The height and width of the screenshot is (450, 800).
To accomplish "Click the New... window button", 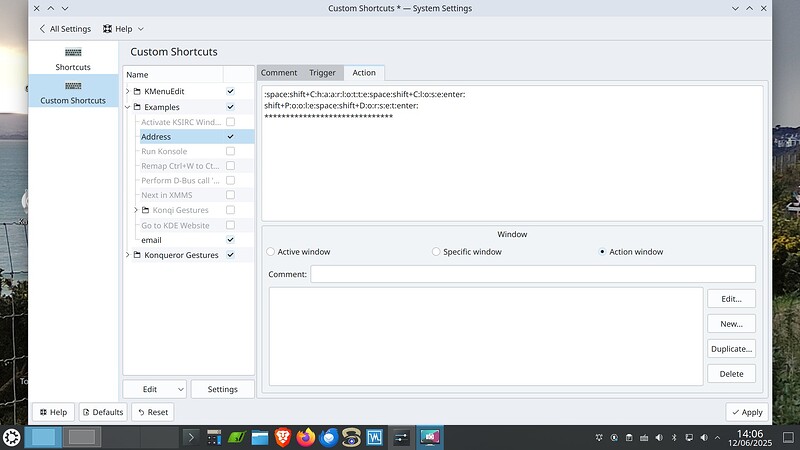I will [x=731, y=324].
